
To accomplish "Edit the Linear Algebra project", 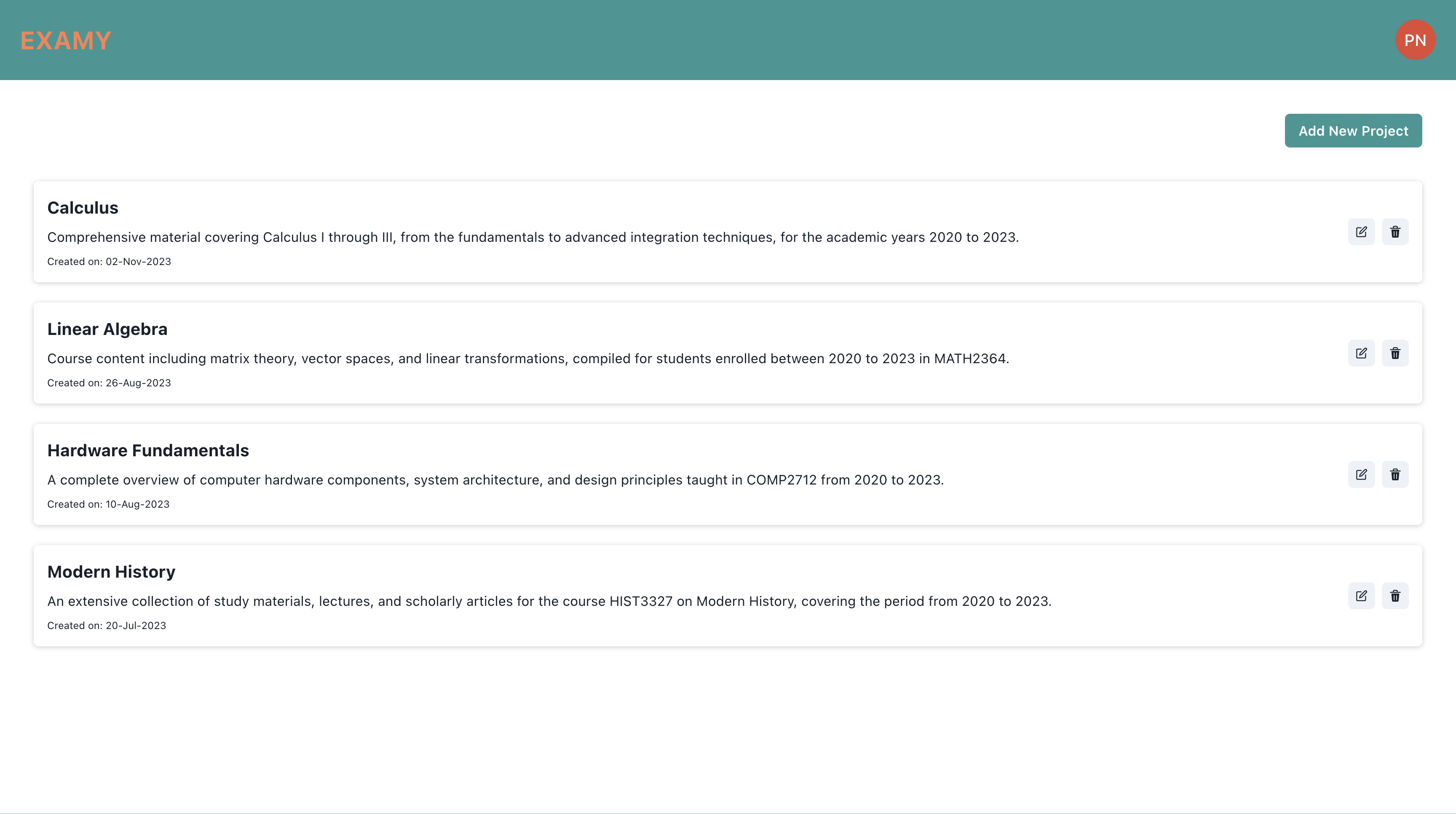I will point(1361,353).
